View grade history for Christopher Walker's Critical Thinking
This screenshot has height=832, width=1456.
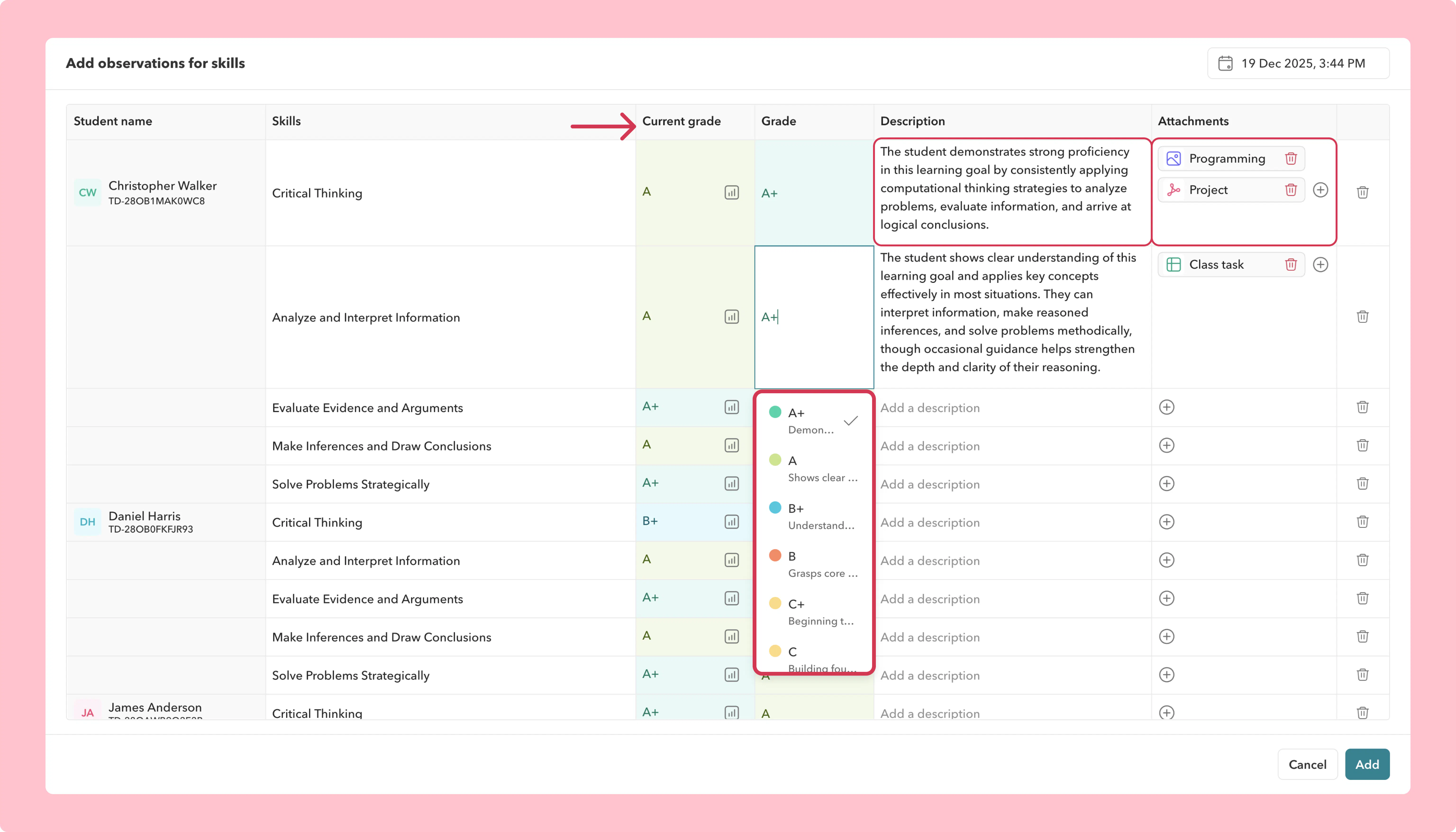pyautogui.click(x=731, y=193)
